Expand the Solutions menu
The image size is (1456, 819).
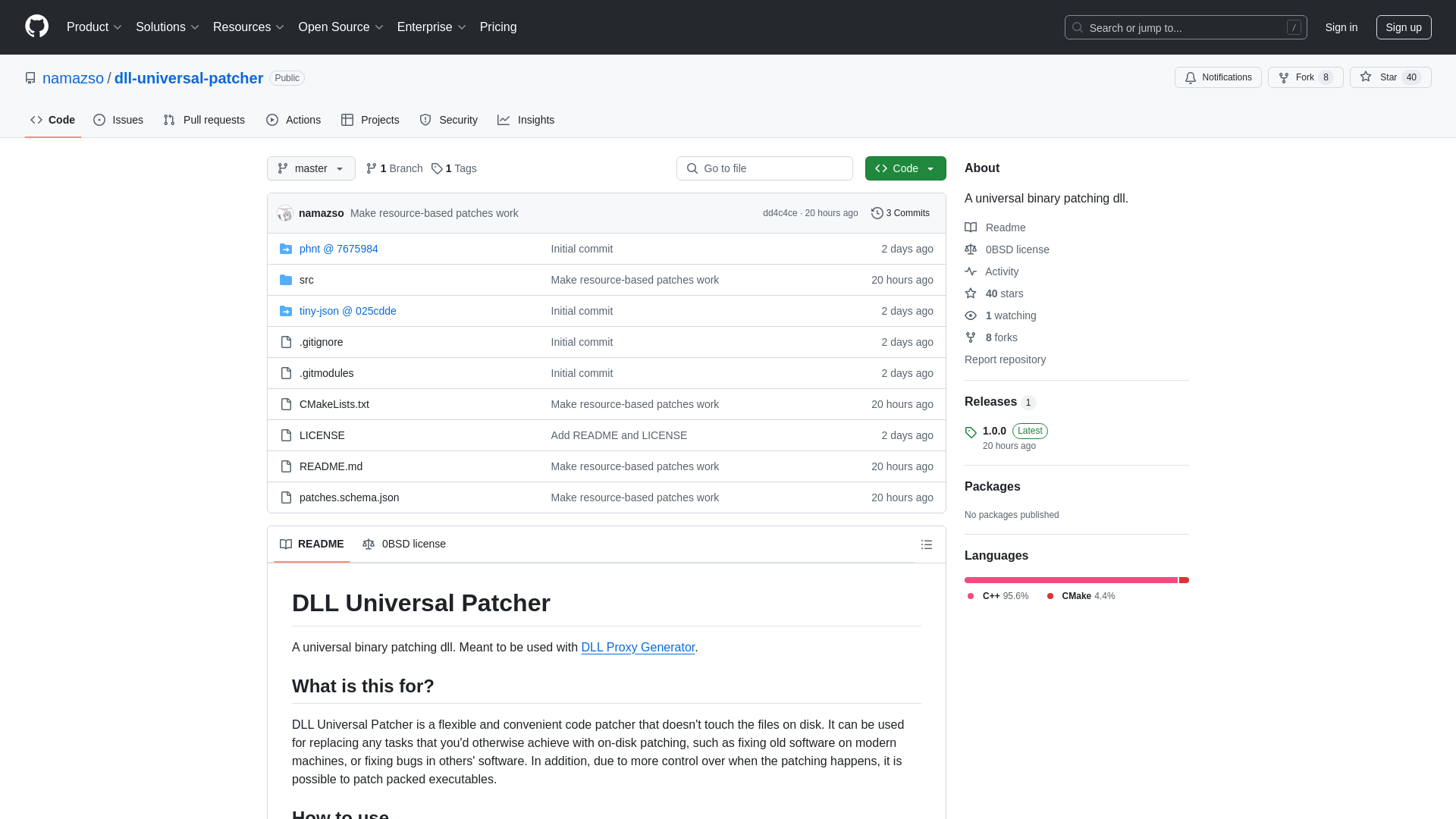[x=168, y=27]
